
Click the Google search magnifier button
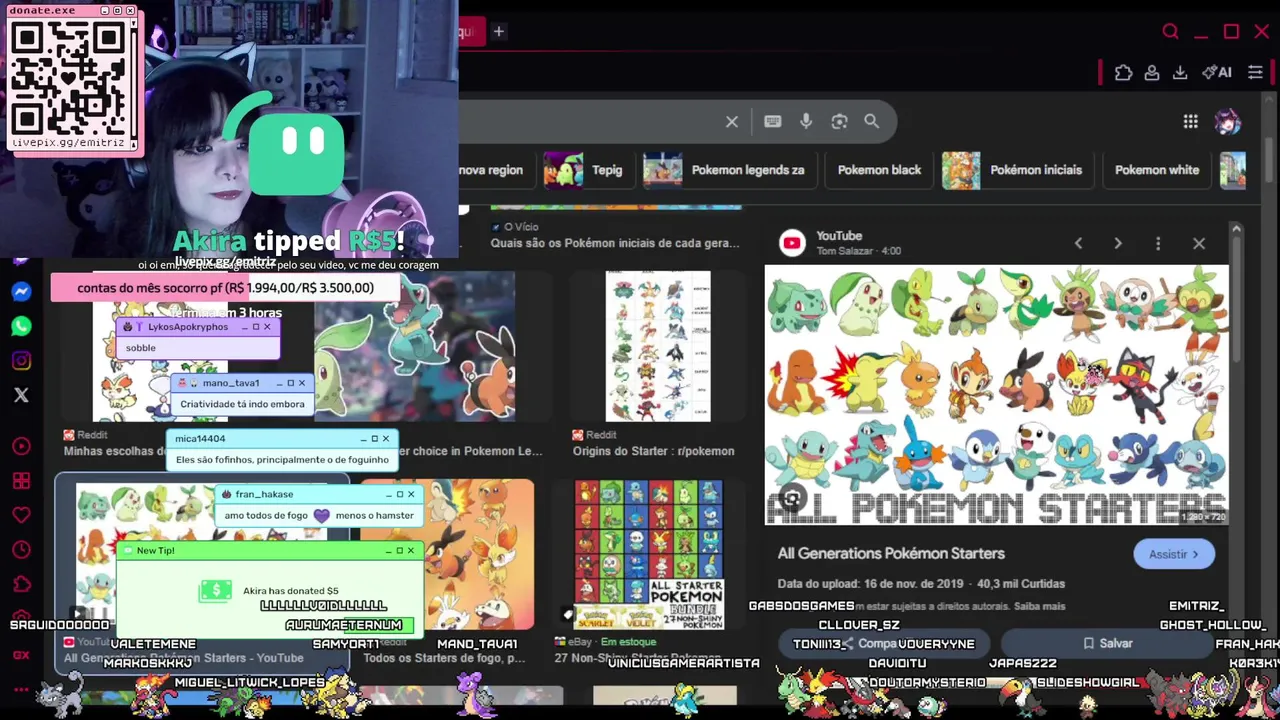pyautogui.click(x=872, y=122)
